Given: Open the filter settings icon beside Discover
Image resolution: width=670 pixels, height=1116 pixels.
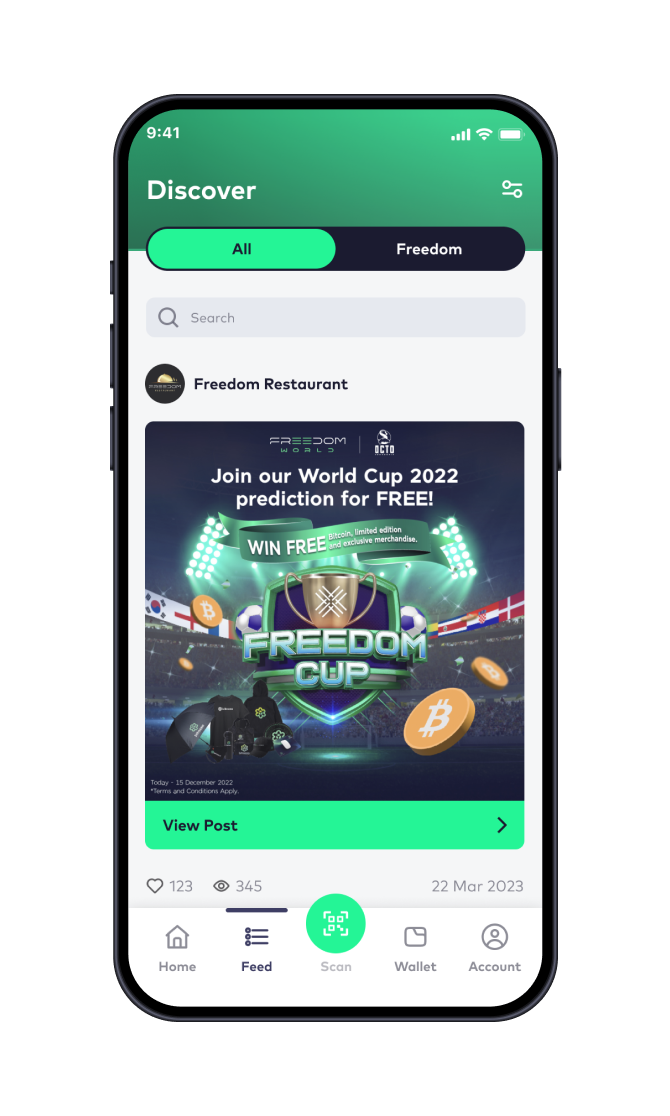Looking at the screenshot, I should pos(512,189).
